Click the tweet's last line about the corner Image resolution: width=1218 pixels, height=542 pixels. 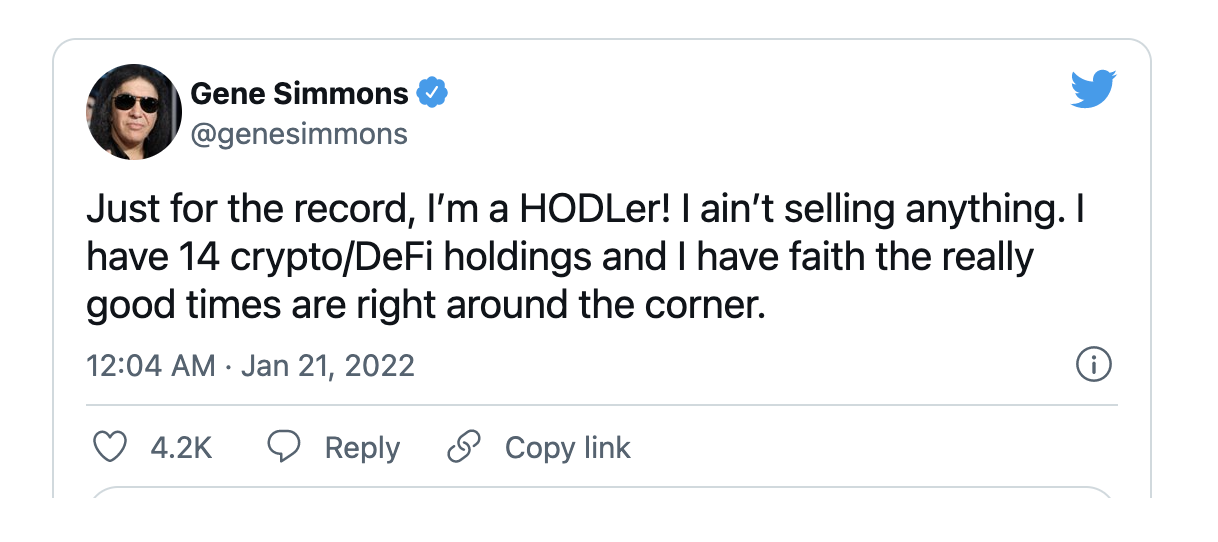point(426,304)
